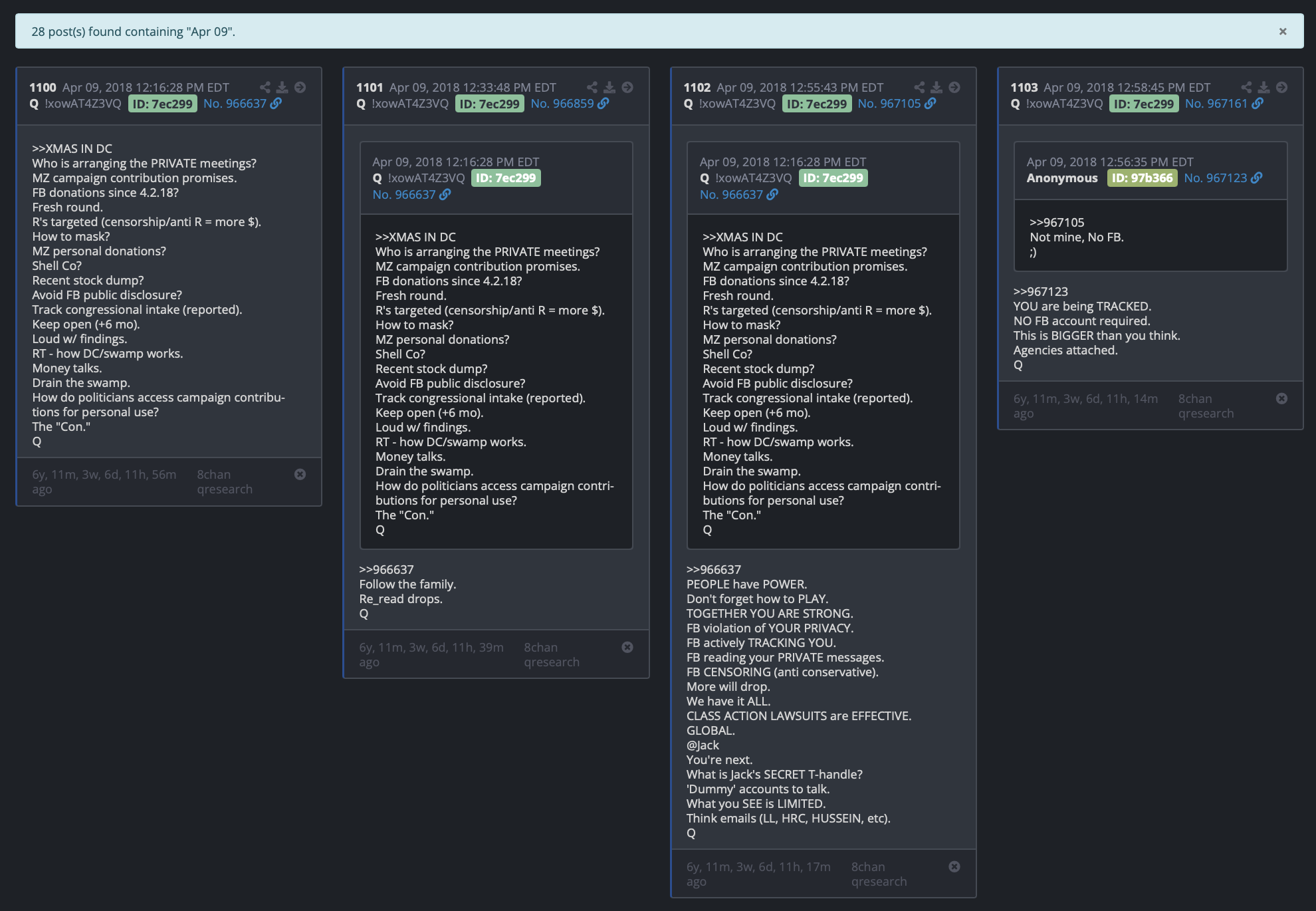Viewport: 1316px width, 911px height.
Task: Click '8chan qresearch' source in post 1100 footer
Action: 225,482
